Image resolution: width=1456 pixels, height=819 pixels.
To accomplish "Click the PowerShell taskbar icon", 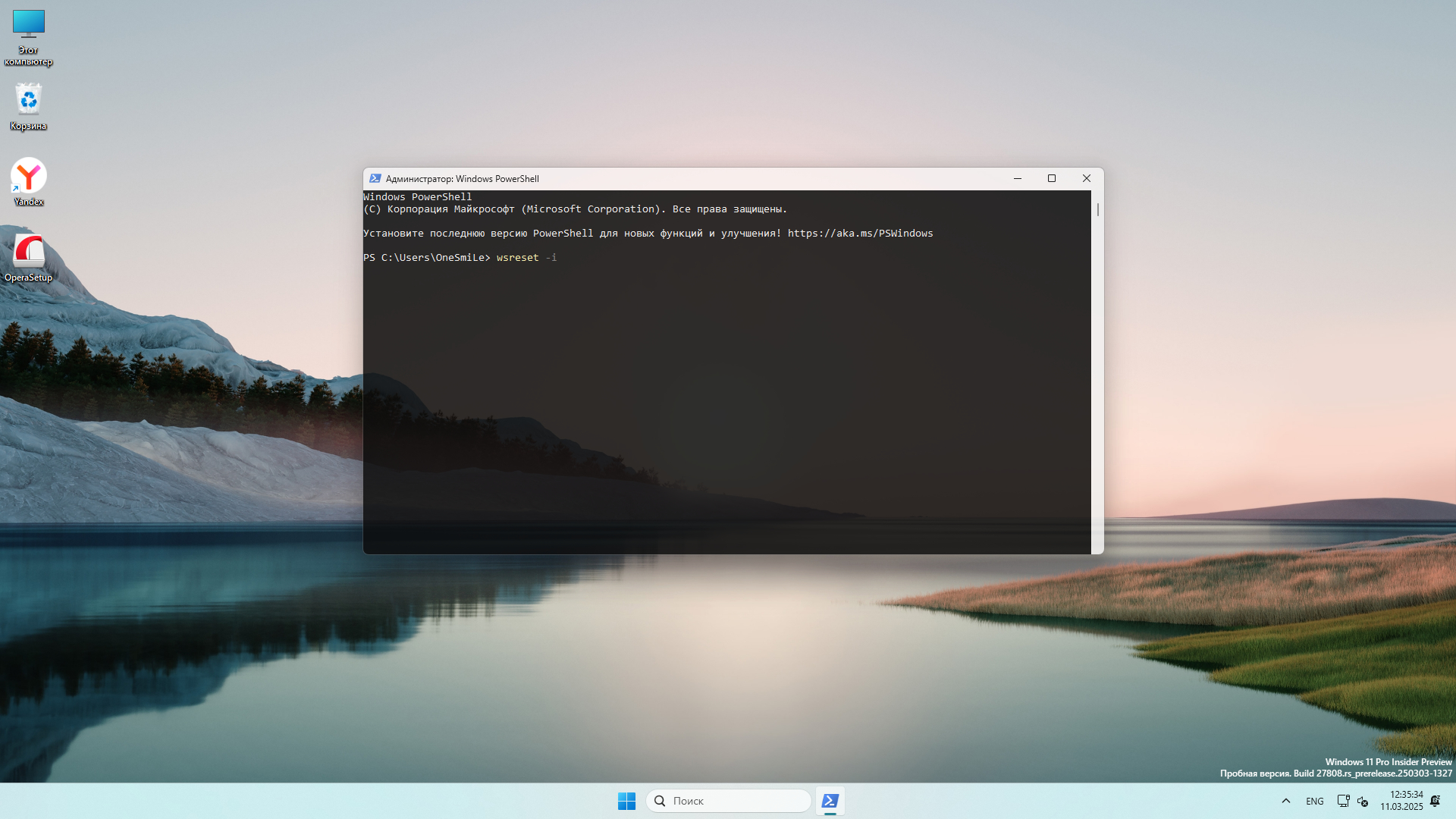I will pyautogui.click(x=830, y=801).
